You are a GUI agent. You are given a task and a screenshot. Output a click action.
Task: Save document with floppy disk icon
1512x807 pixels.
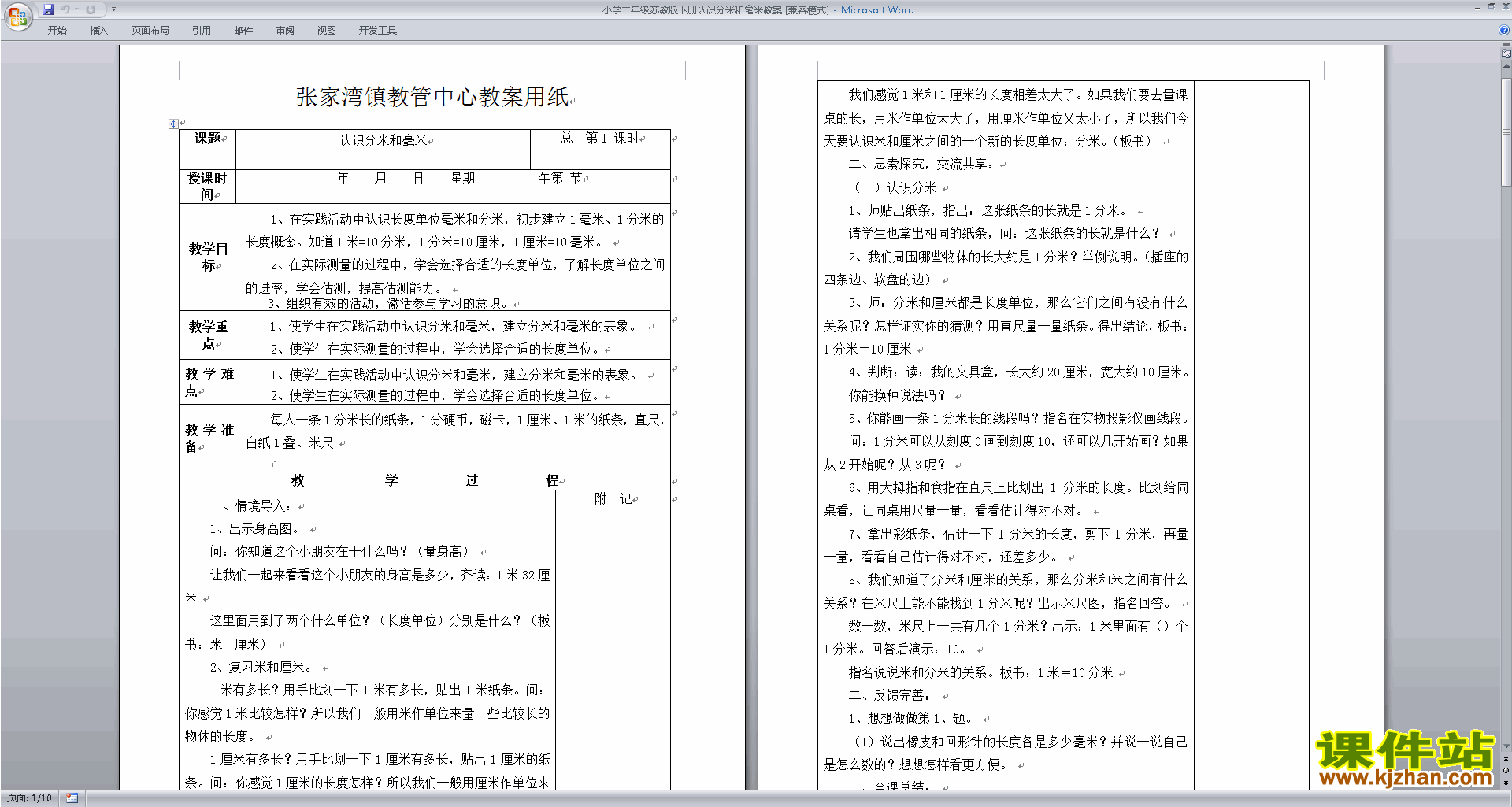(48, 9)
